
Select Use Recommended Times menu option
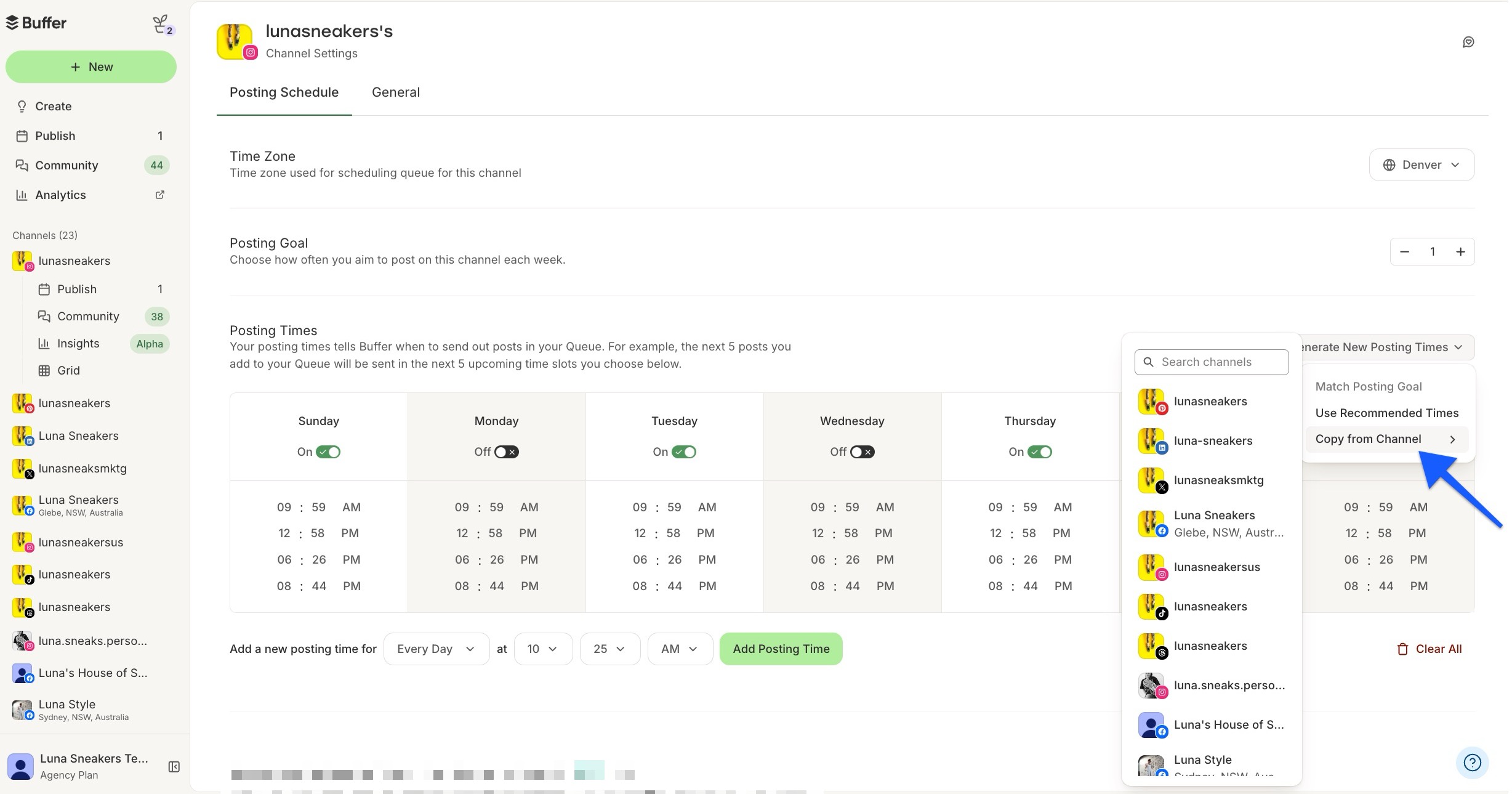point(1386,413)
